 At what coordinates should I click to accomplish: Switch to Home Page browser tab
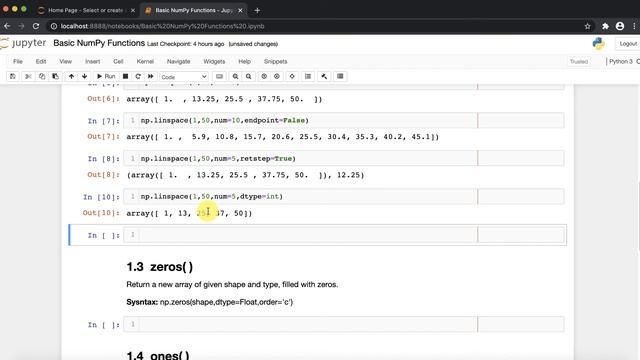tap(85, 10)
